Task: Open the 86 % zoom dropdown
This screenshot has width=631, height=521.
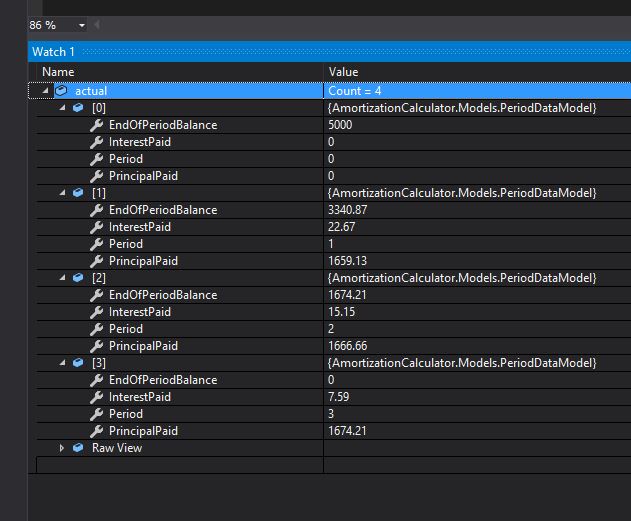Action: tap(81, 25)
